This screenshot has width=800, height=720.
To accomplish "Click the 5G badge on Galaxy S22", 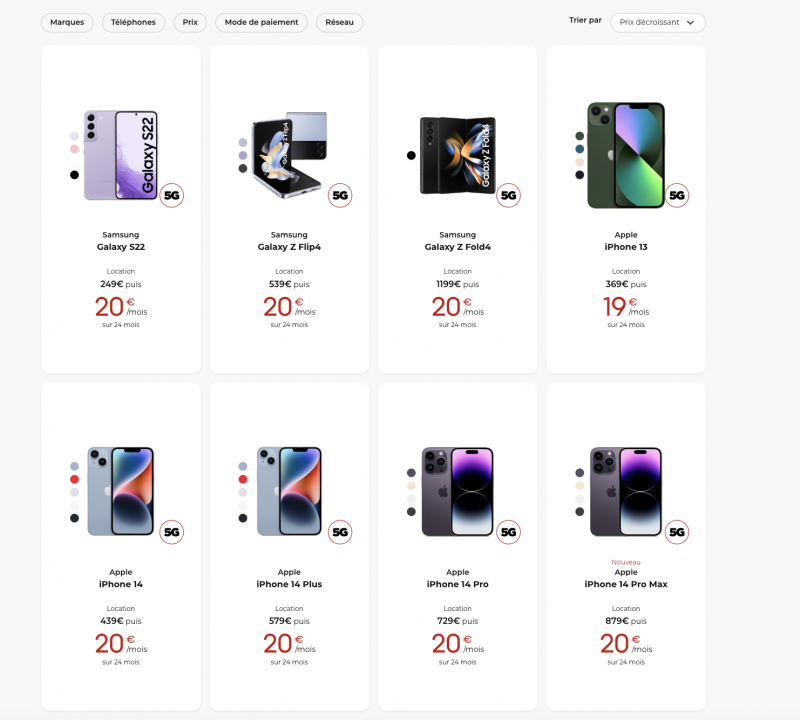I will [172, 196].
